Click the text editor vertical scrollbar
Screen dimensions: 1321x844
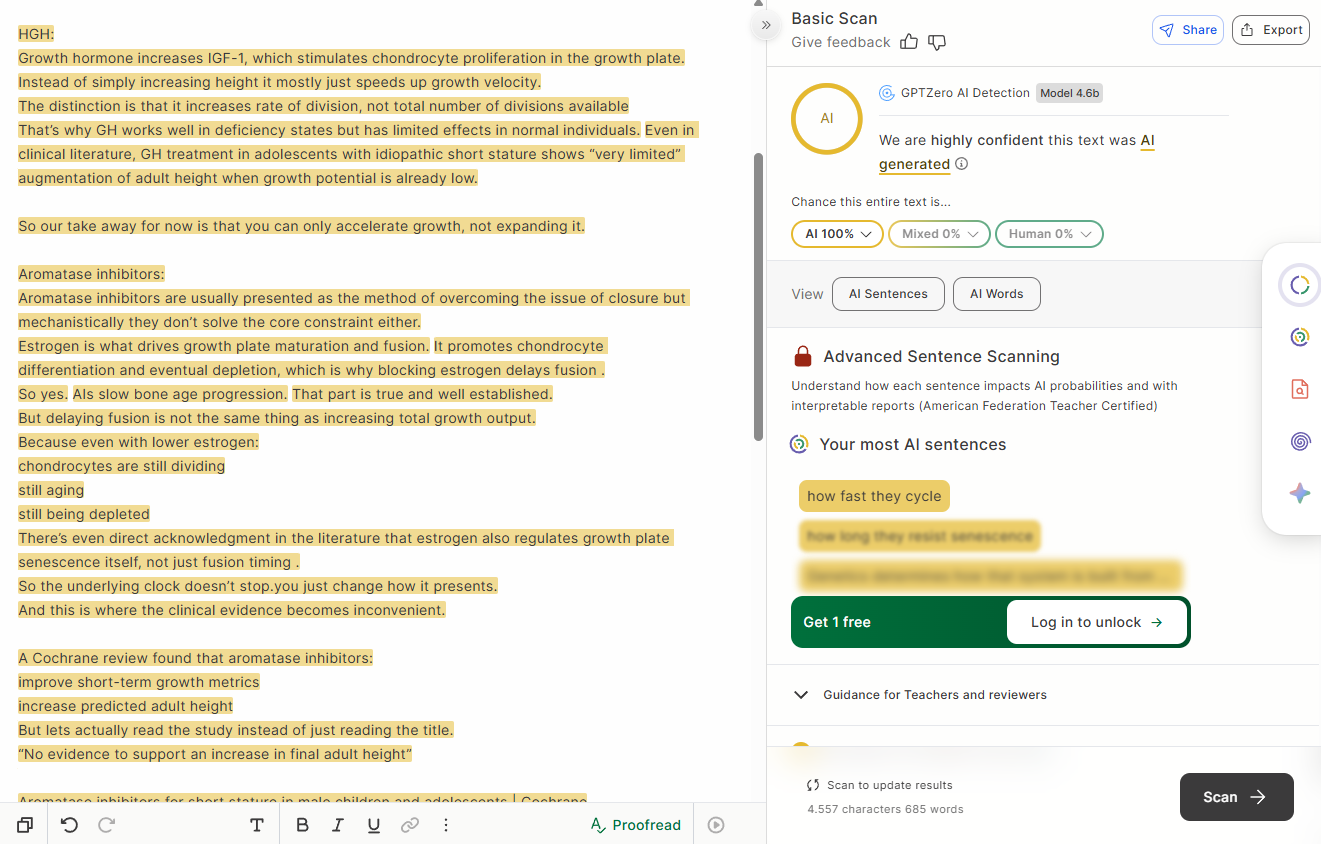759,296
